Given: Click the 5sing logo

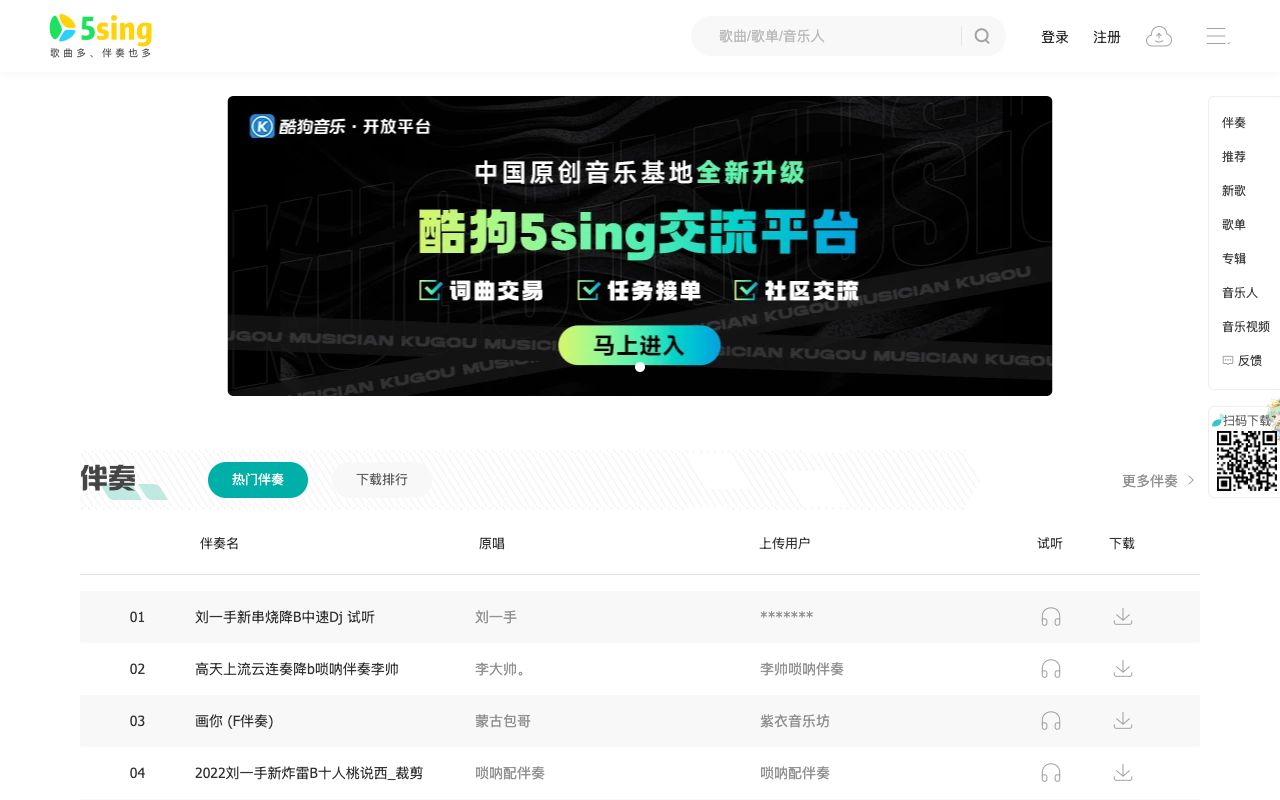Looking at the screenshot, I should (x=100, y=35).
